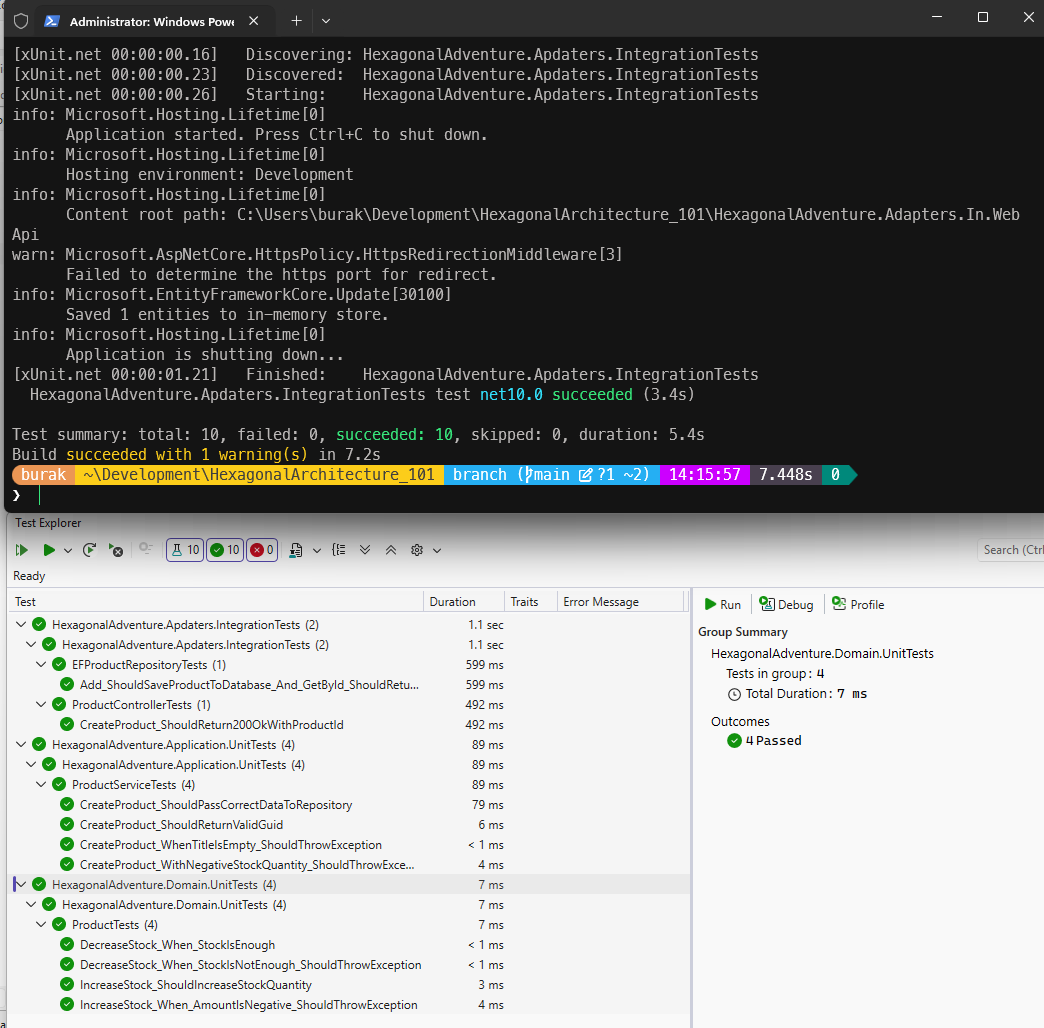Toggle the 0 failed tests filter

click(x=262, y=551)
